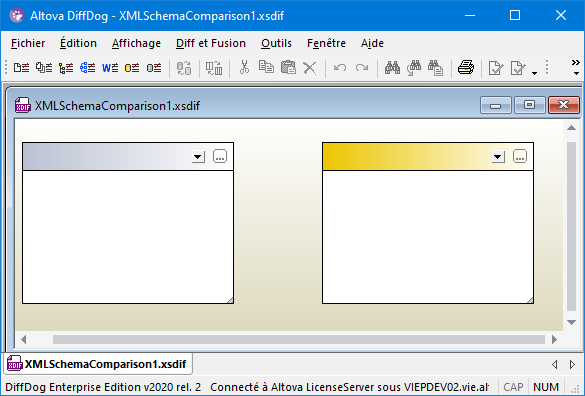The height and width of the screenshot is (396, 585).
Task: Click the Paste clipboard icon
Action: [288, 68]
